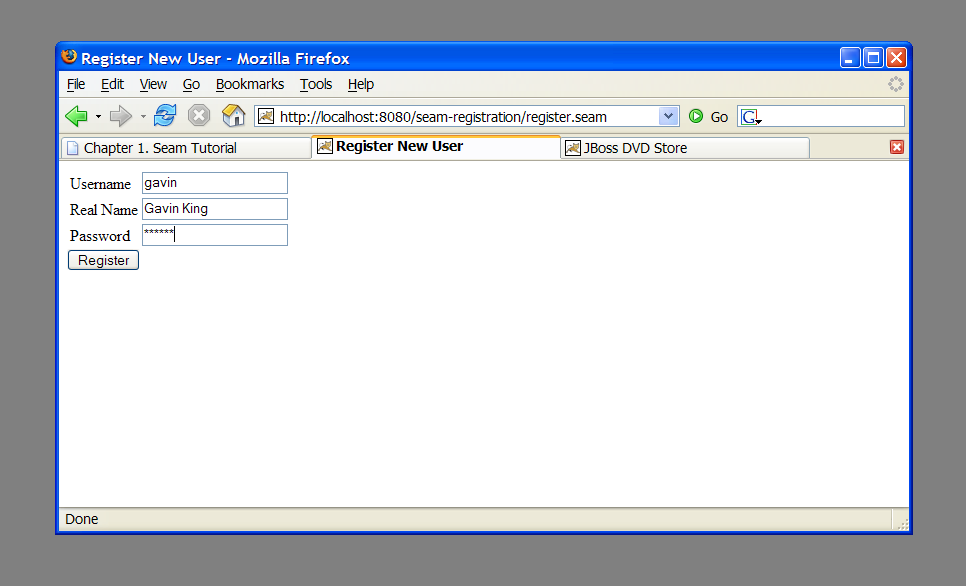Click the Real Name text field
The image size is (966, 586).
[x=215, y=209]
